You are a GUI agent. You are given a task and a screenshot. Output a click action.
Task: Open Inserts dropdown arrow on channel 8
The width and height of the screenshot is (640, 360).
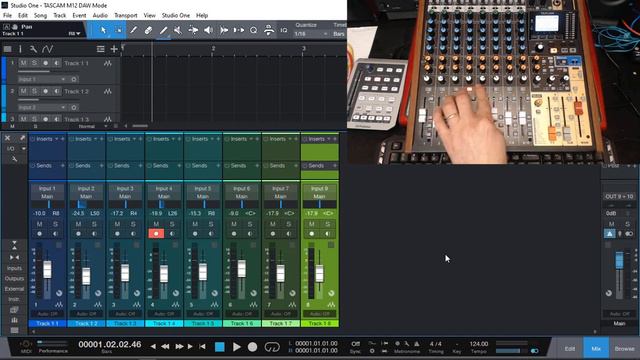pyautogui.click(x=329, y=139)
